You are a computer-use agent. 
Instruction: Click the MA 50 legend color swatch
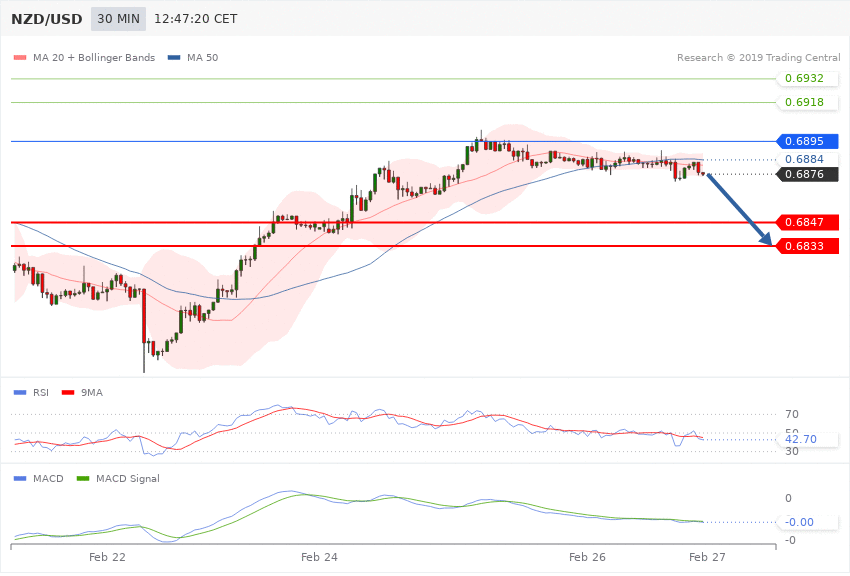[x=174, y=57]
